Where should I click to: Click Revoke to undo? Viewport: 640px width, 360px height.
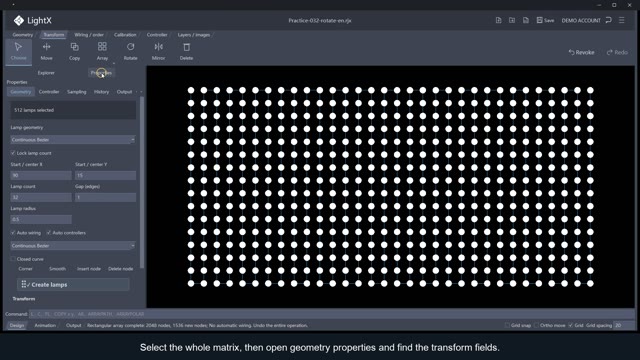tap(581, 52)
